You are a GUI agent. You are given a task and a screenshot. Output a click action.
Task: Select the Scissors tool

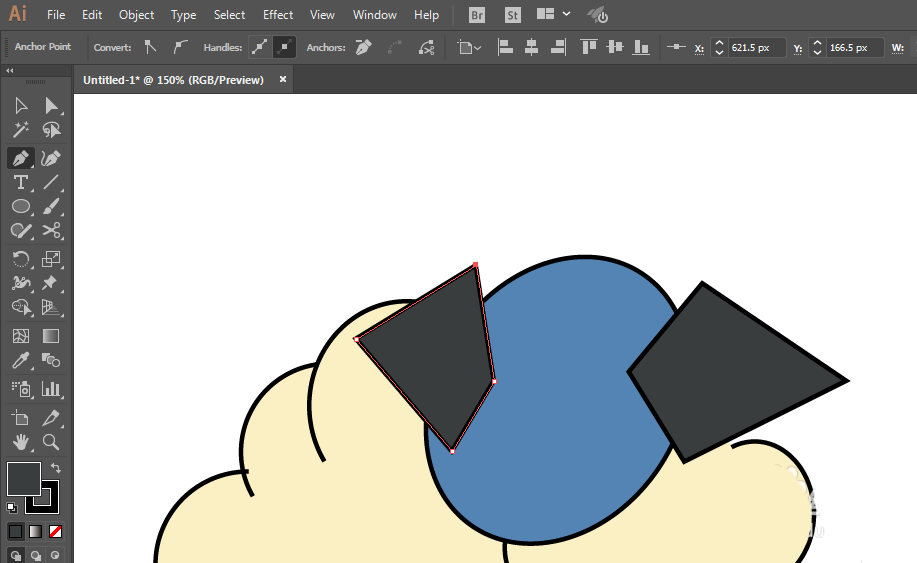51,230
